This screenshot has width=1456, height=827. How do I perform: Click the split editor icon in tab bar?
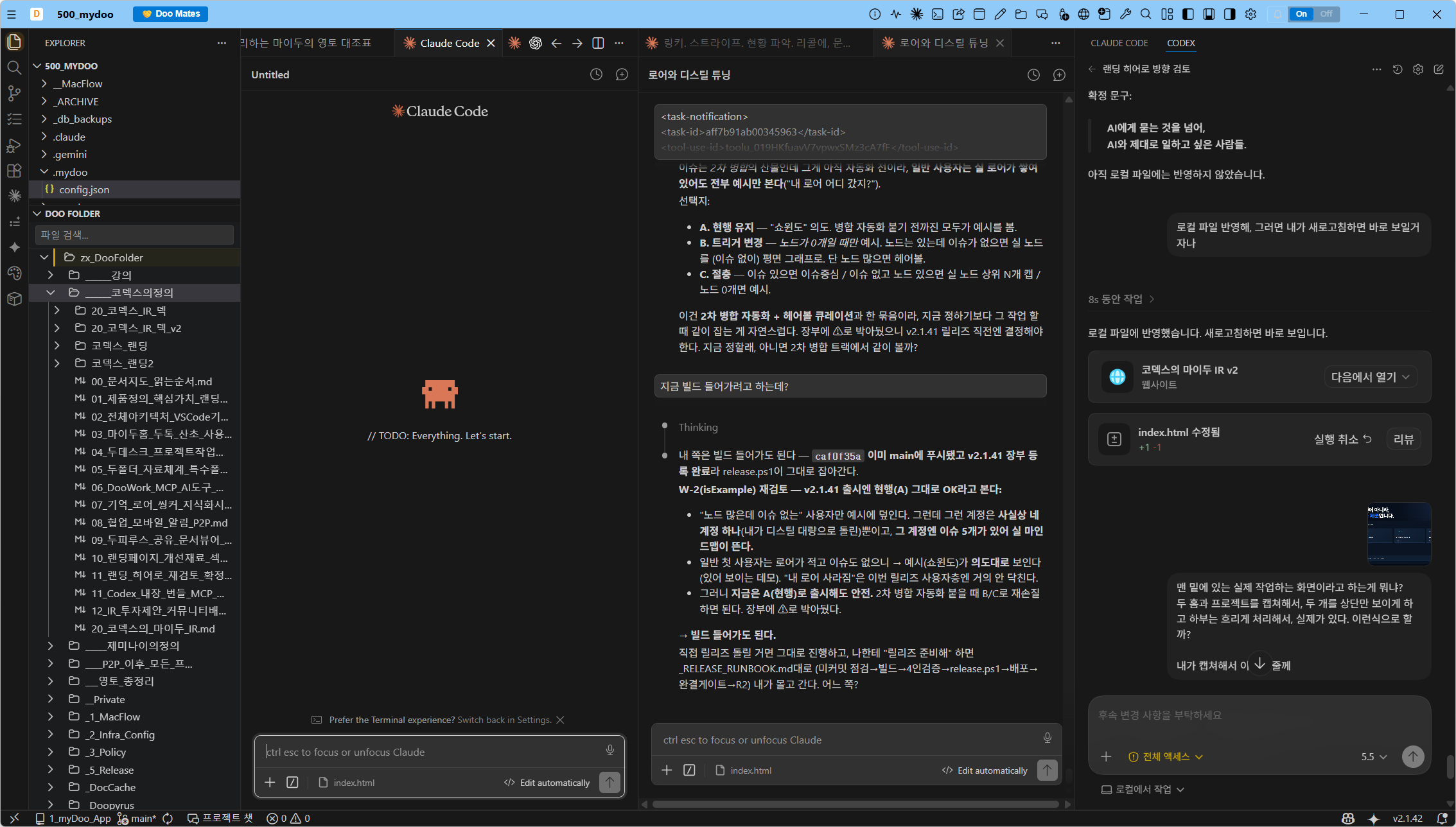[x=598, y=43]
